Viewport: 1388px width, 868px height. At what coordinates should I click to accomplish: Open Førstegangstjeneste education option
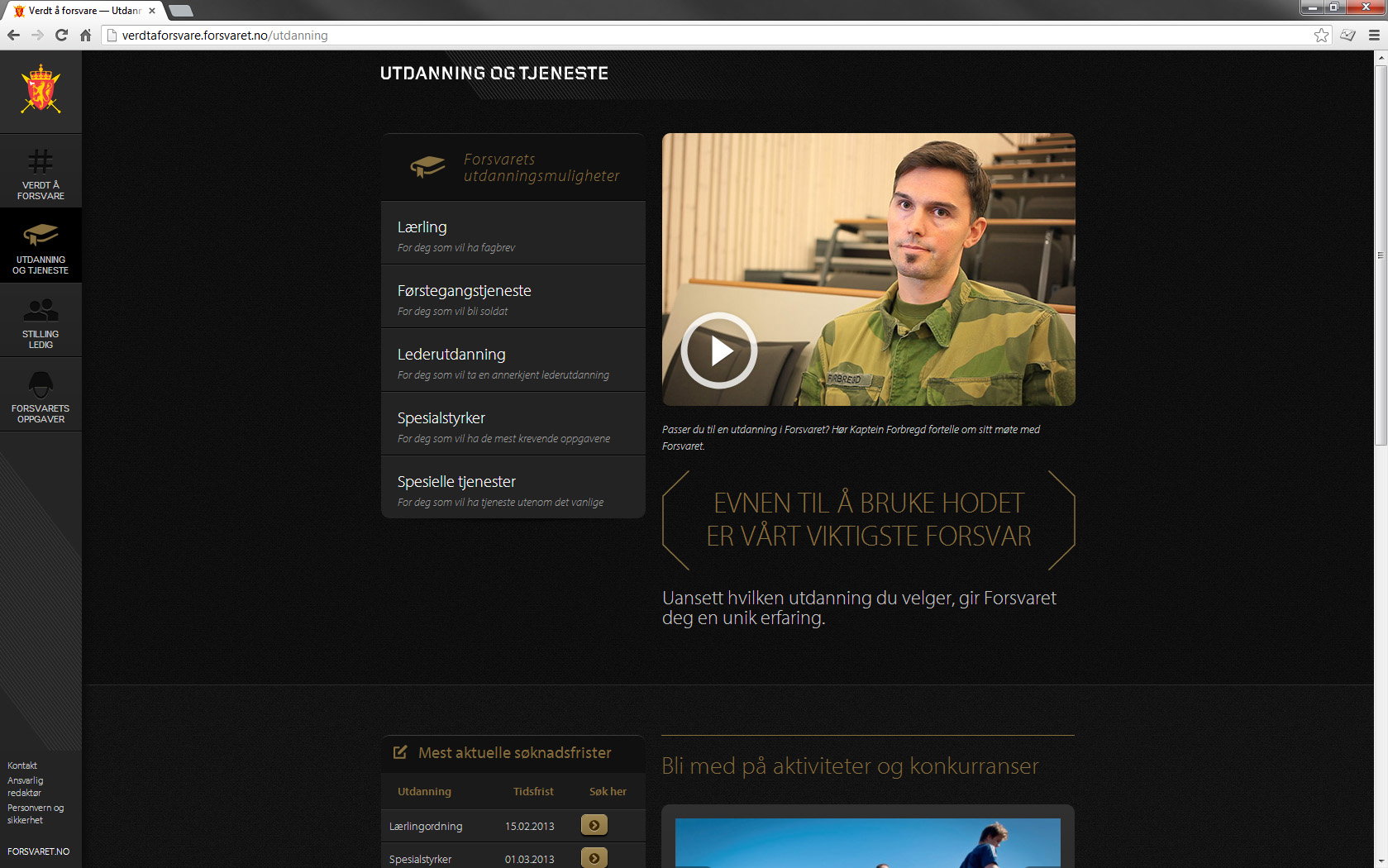coord(513,297)
